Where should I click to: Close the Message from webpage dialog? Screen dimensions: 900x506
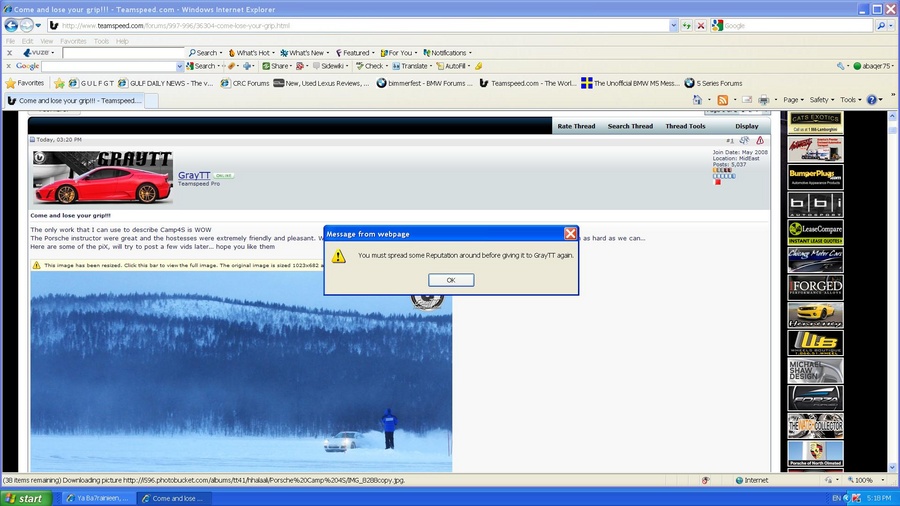coord(570,234)
